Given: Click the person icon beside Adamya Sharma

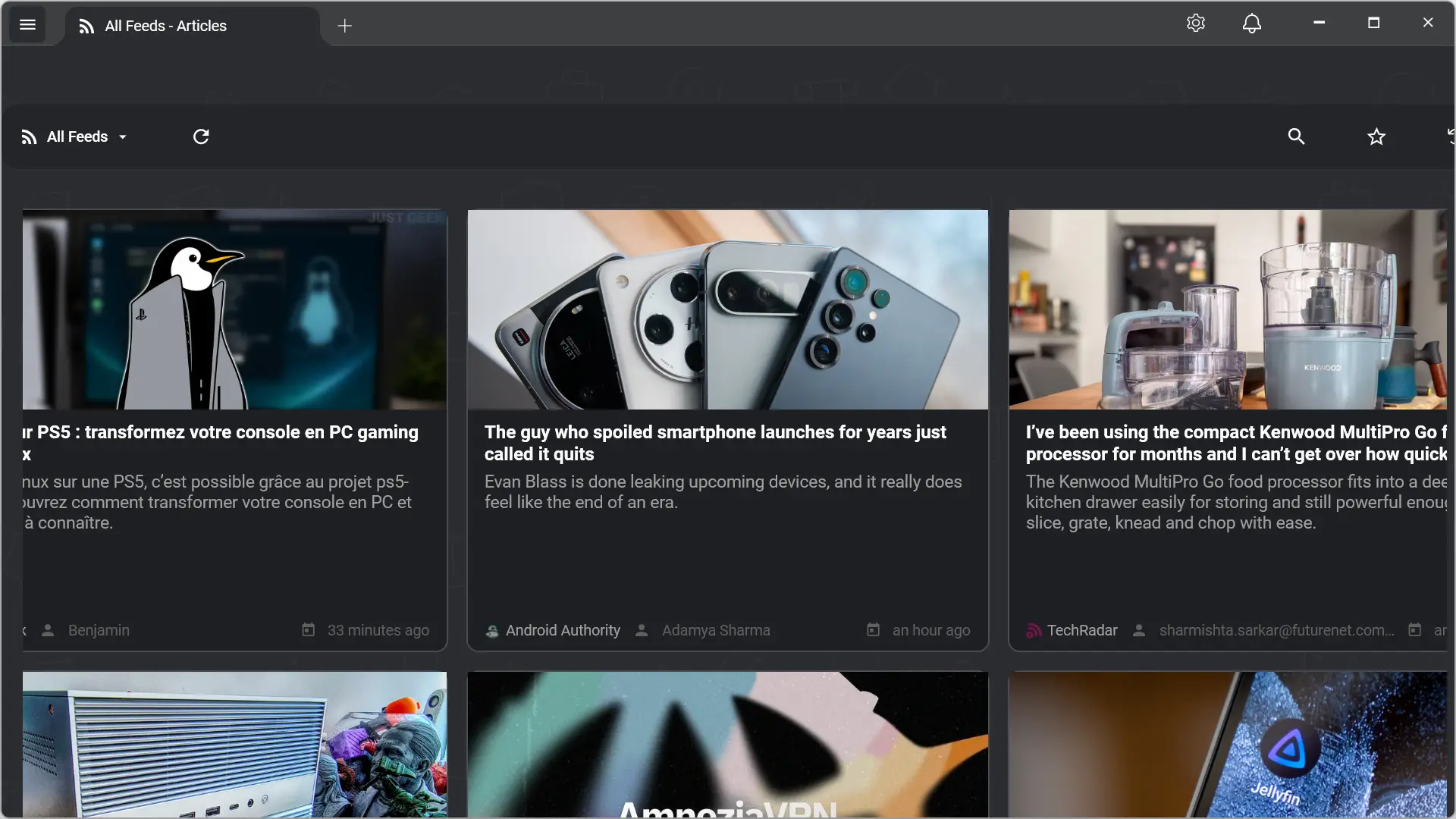Looking at the screenshot, I should [x=642, y=630].
